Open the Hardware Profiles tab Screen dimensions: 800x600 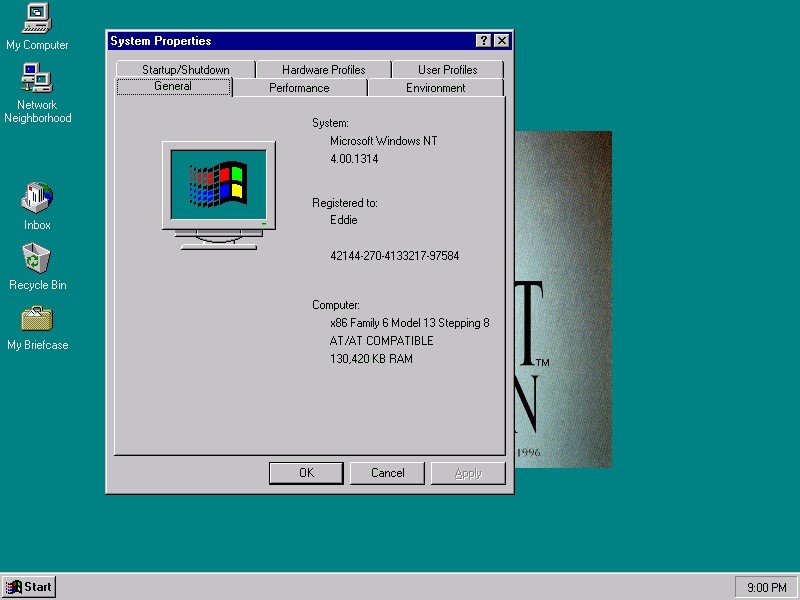323,70
